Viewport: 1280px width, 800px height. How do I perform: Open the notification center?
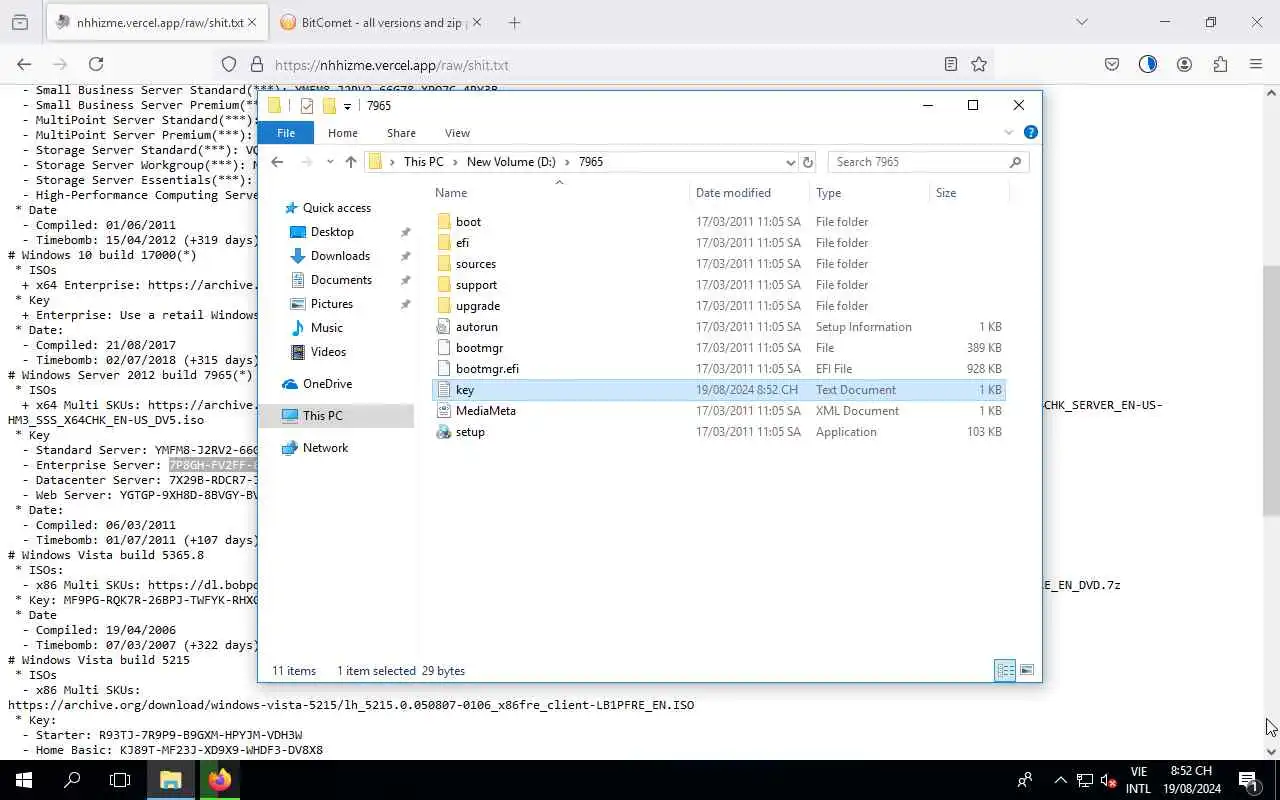pyautogui.click(x=1248, y=780)
